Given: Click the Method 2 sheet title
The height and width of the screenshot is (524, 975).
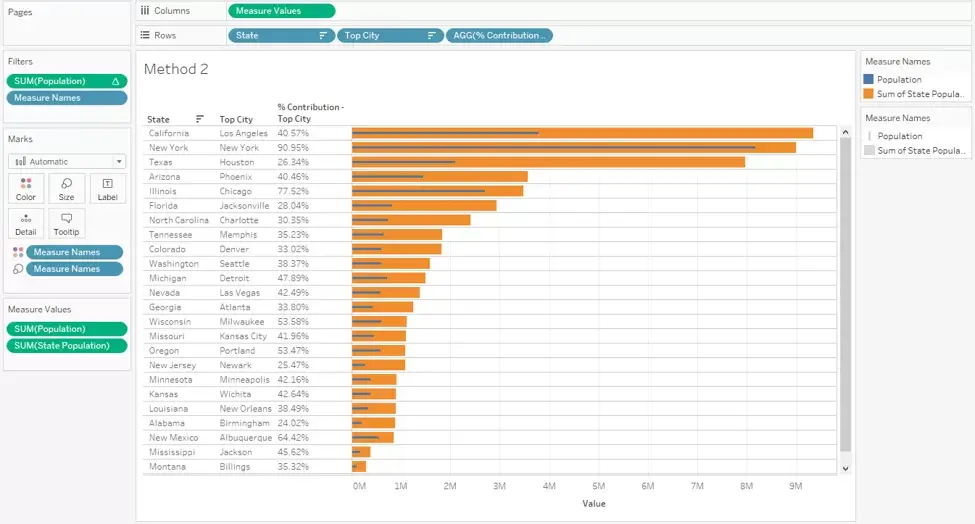Looking at the screenshot, I should [x=176, y=69].
